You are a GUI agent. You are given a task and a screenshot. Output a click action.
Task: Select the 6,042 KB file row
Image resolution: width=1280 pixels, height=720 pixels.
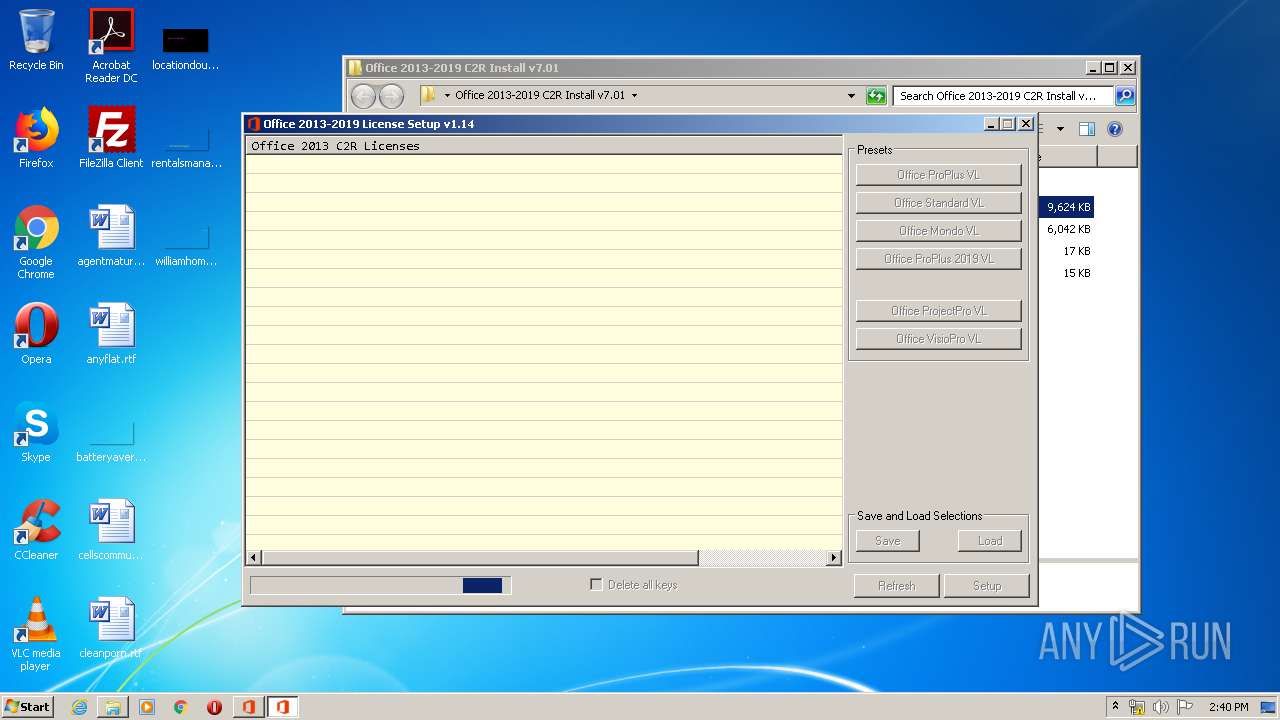click(1067, 229)
